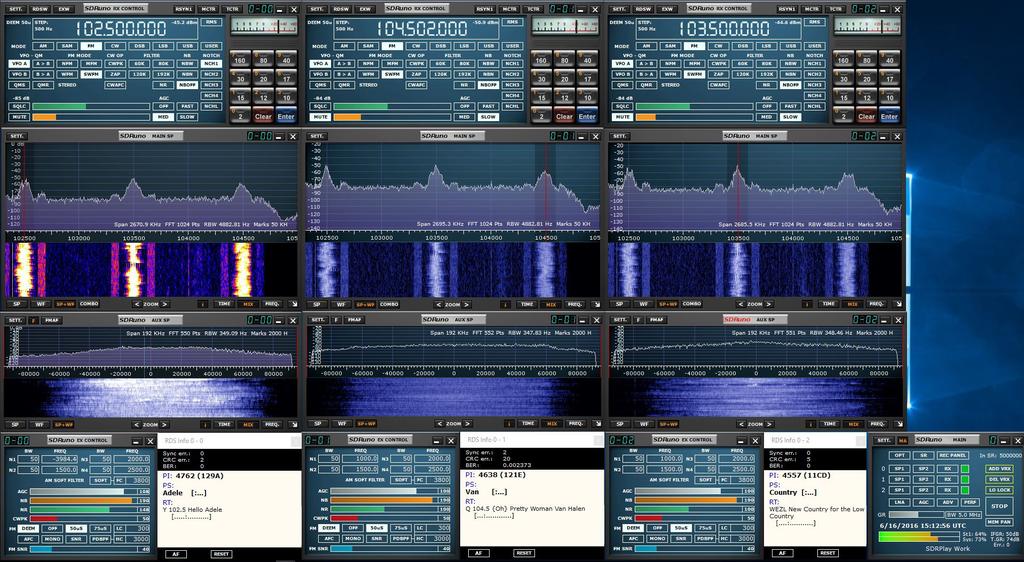Click the red Clear key on 102.500 RX Control
The width and height of the screenshot is (1024, 562).
click(x=263, y=115)
